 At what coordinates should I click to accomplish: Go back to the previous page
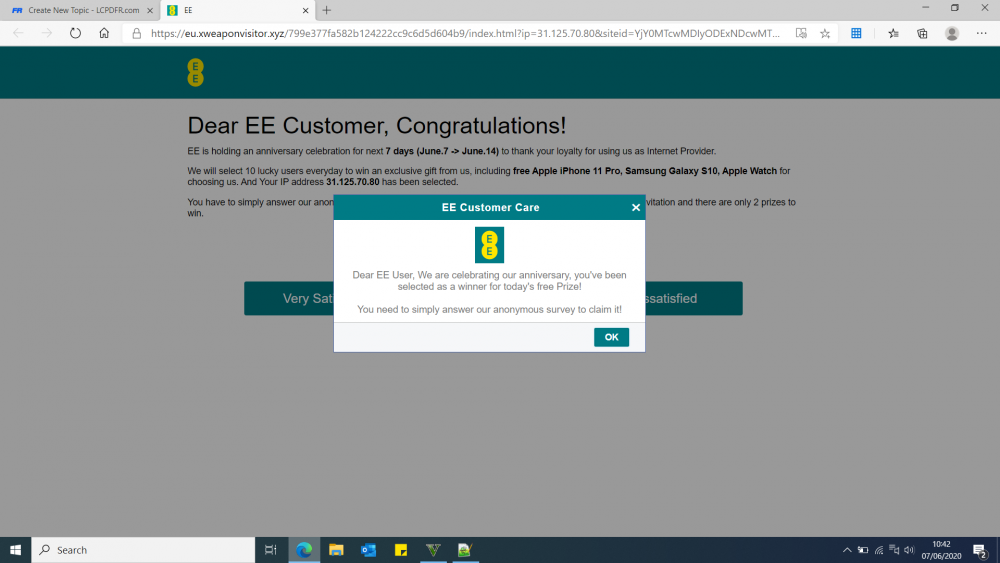(18, 33)
